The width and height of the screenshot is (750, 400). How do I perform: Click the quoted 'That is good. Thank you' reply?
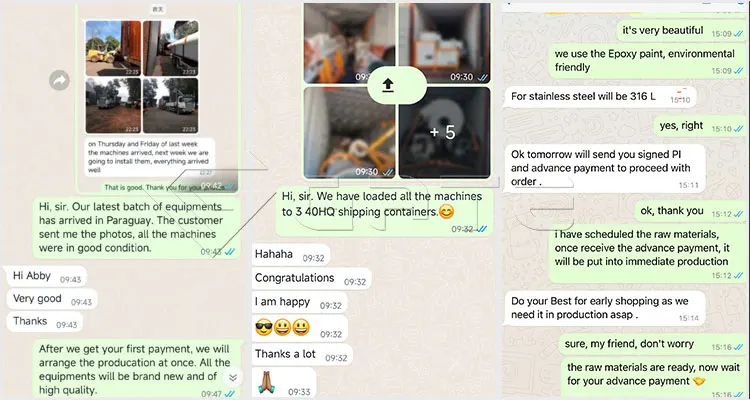(x=164, y=188)
